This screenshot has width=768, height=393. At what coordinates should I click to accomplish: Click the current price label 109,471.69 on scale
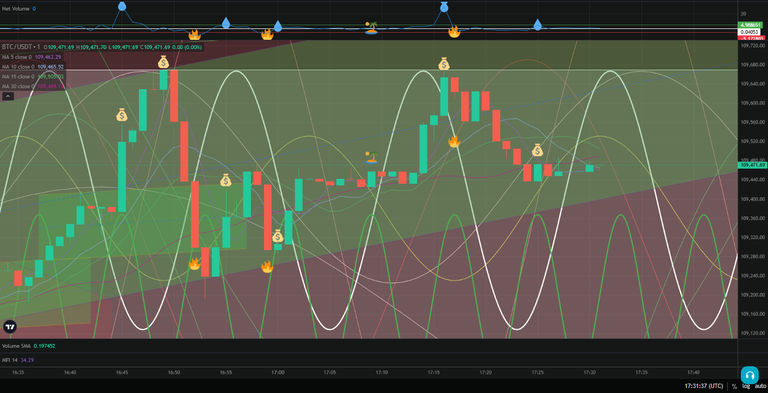[752, 165]
